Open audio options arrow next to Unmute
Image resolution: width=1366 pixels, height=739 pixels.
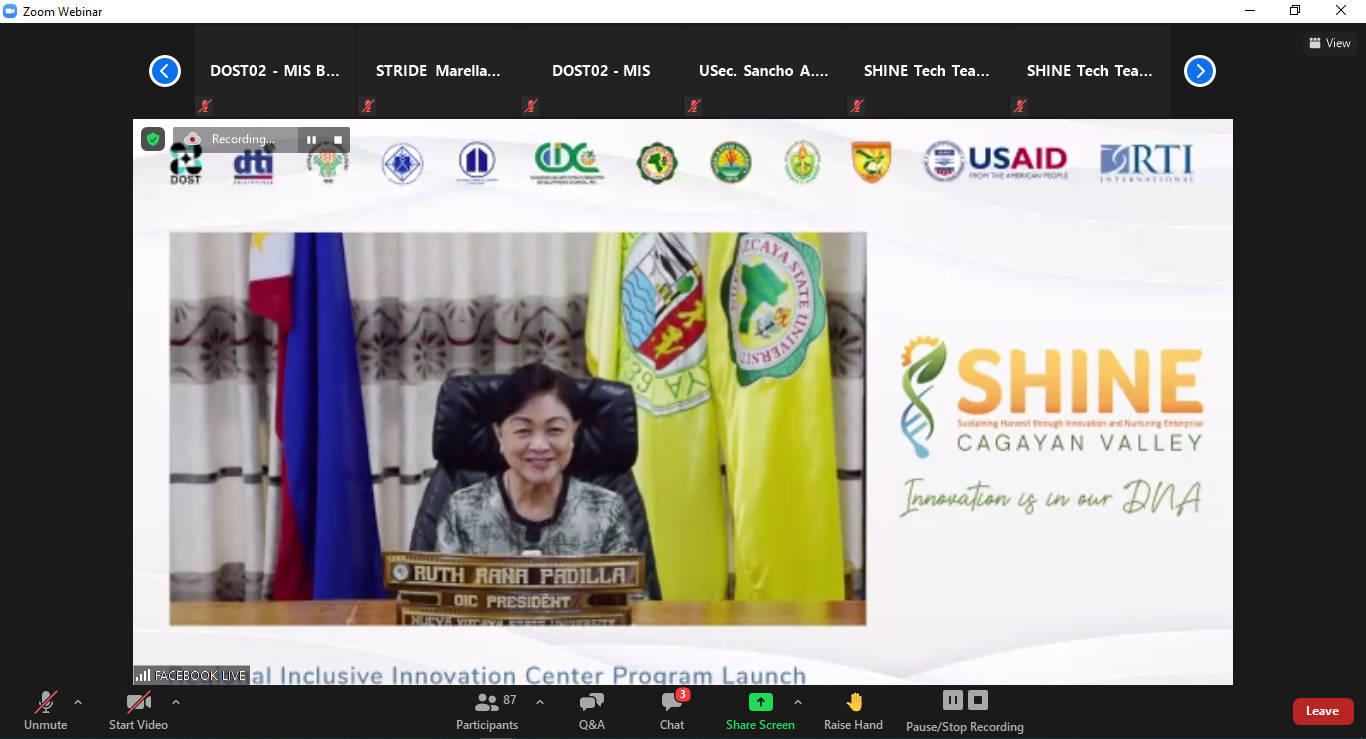pos(78,702)
